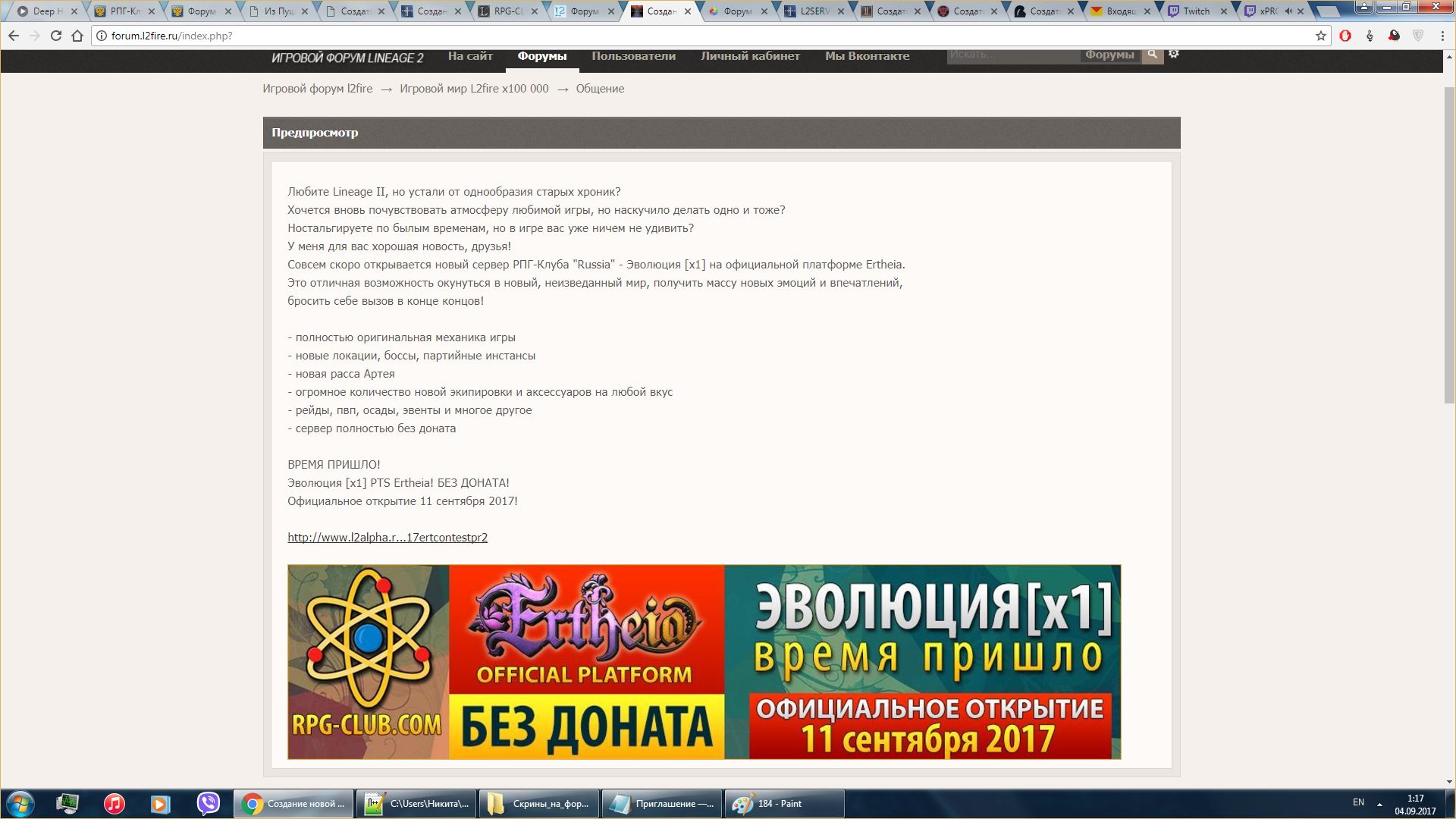Image resolution: width=1456 pixels, height=819 pixels.
Task: Click the Предпросмотр panel header
Action: tap(721, 133)
